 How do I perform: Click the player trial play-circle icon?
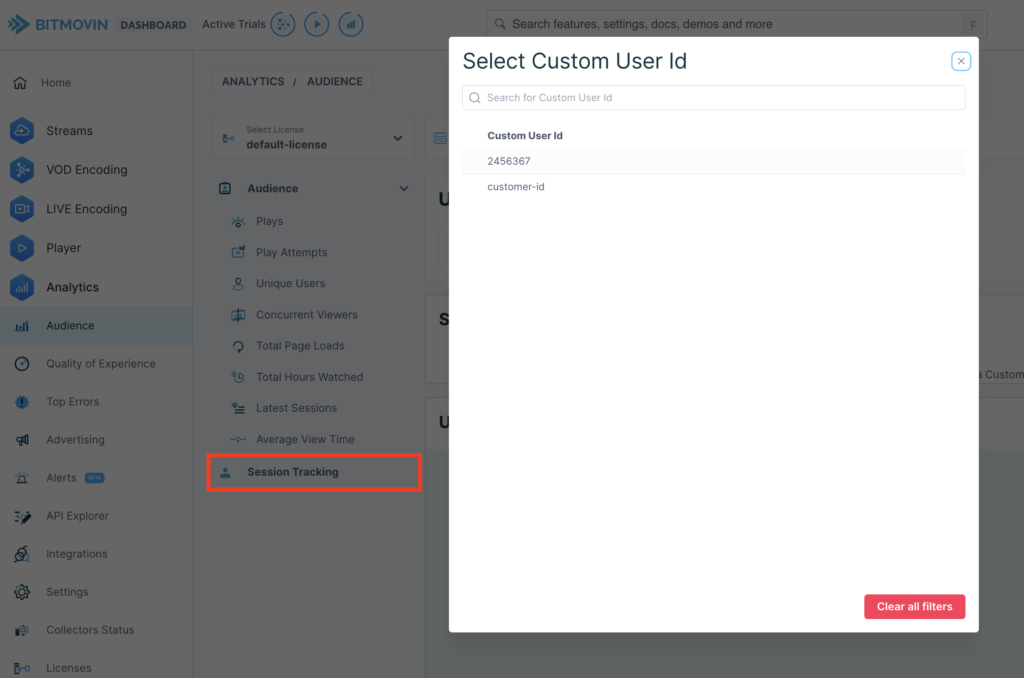pos(317,24)
